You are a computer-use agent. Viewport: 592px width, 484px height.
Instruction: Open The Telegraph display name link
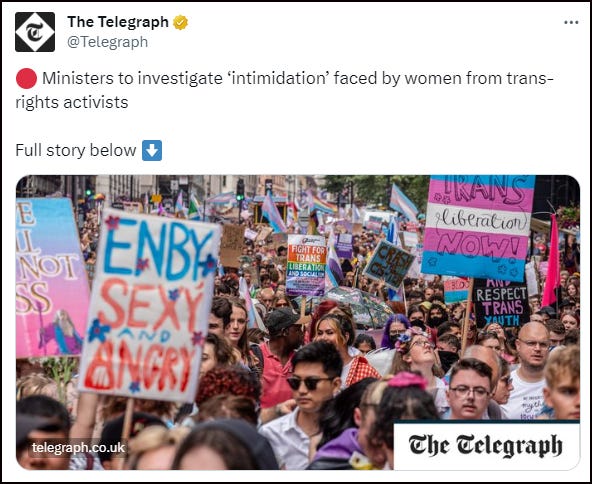(118, 22)
